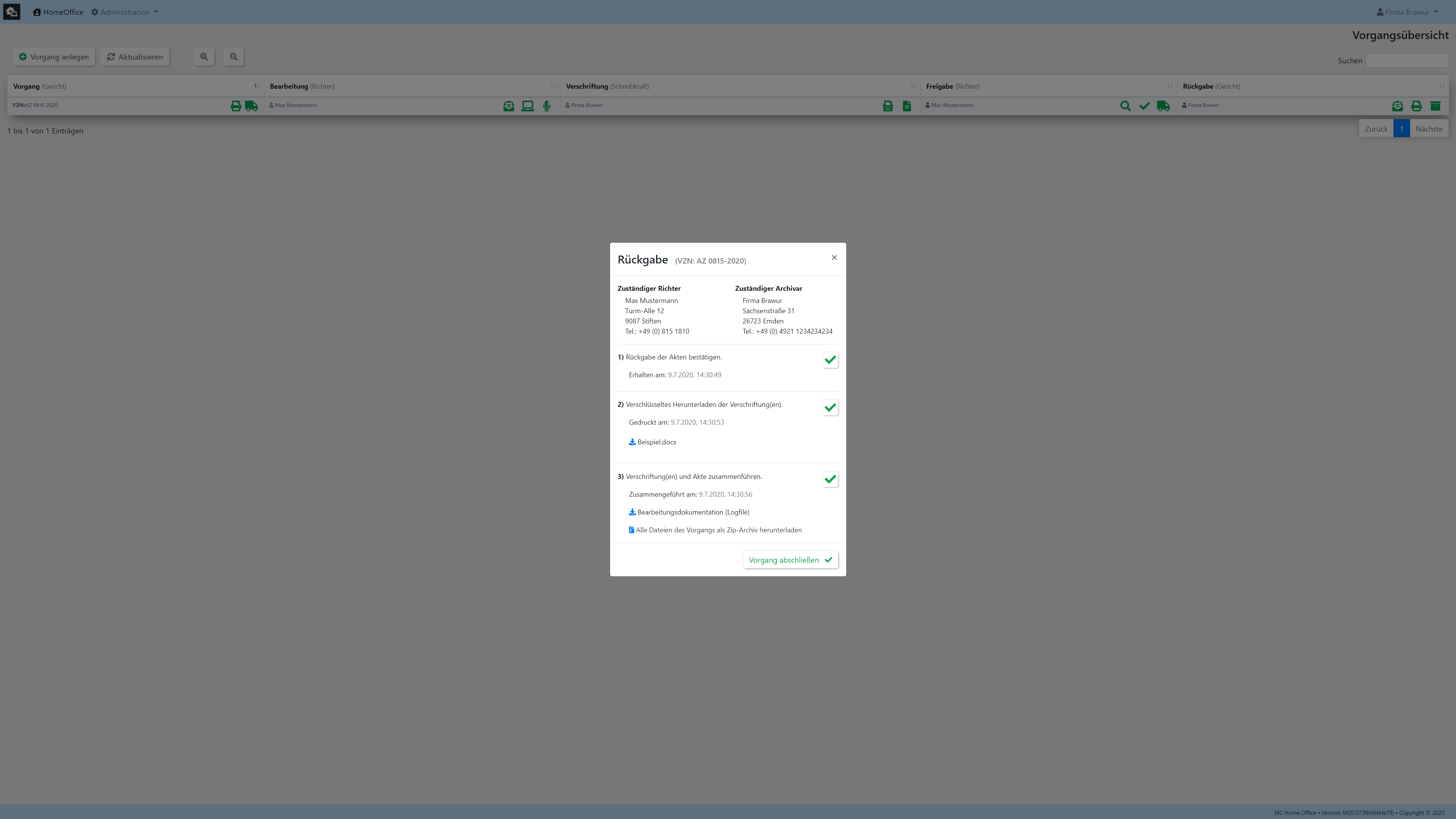The height and width of the screenshot is (819, 1456).
Task: Click the zoom-out magnifier toolbar button
Action: (234, 56)
